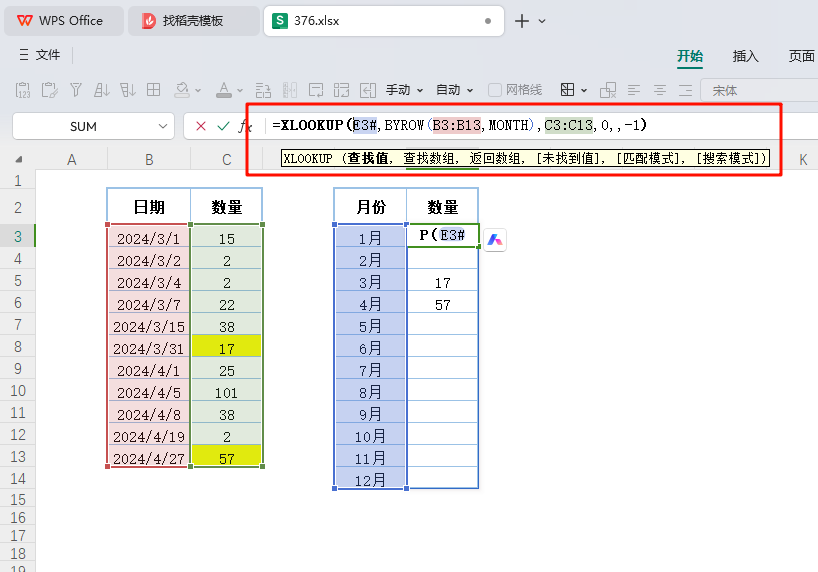Confirm formula with green checkmark
This screenshot has width=818, height=572.
click(223, 126)
